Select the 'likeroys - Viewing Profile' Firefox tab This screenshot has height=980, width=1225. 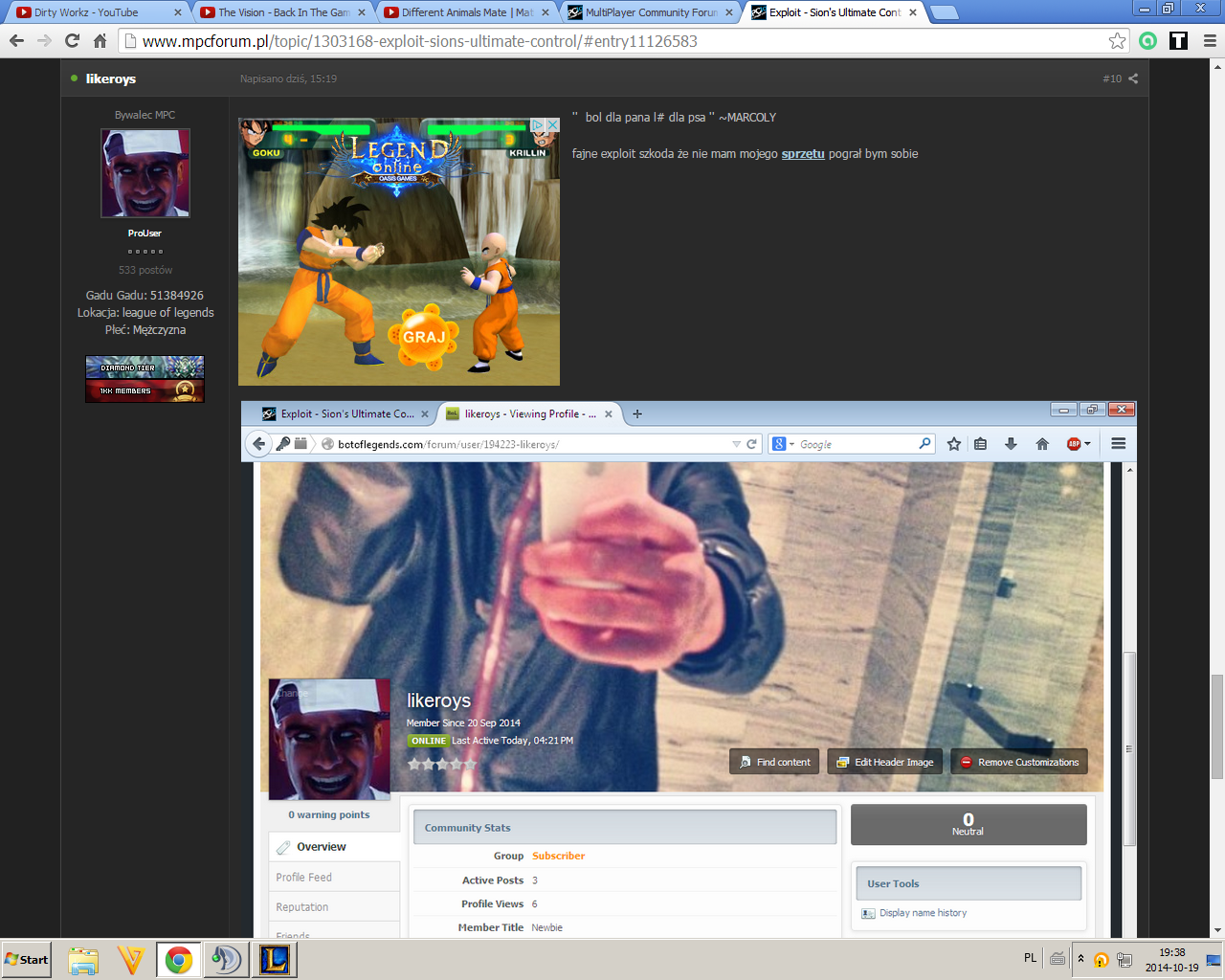point(531,413)
